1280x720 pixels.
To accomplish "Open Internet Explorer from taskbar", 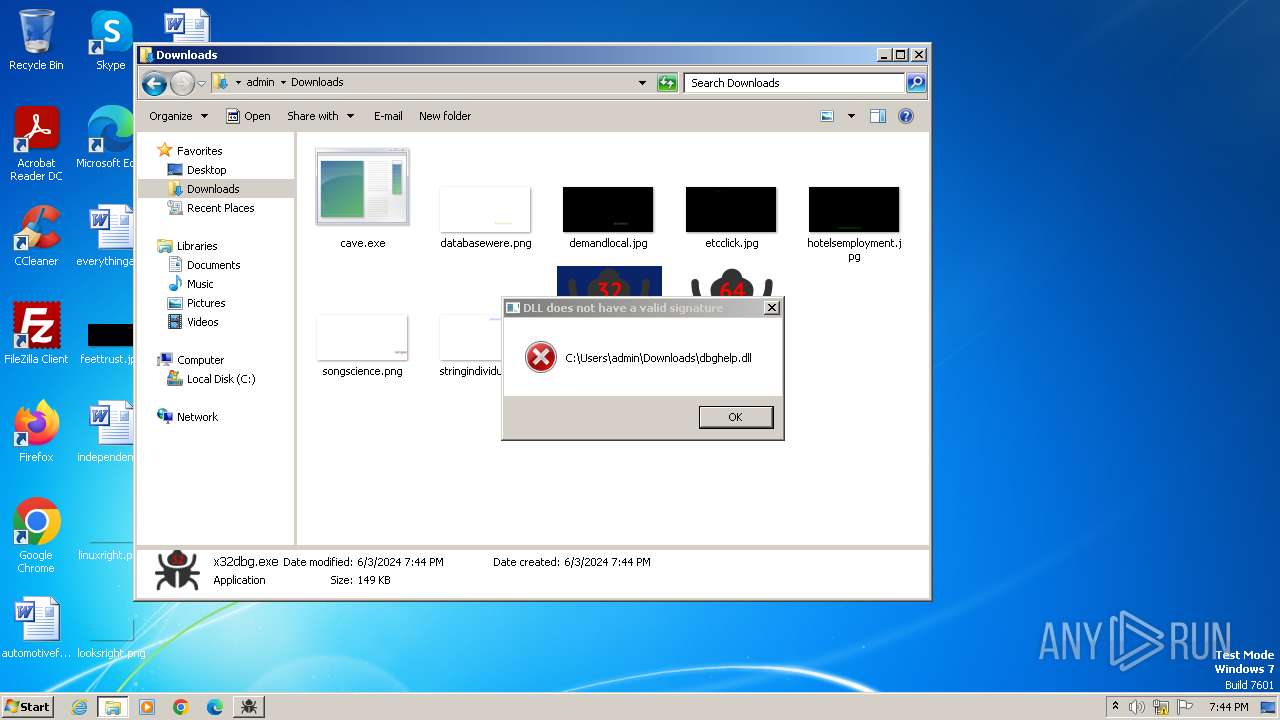I will (x=79, y=707).
